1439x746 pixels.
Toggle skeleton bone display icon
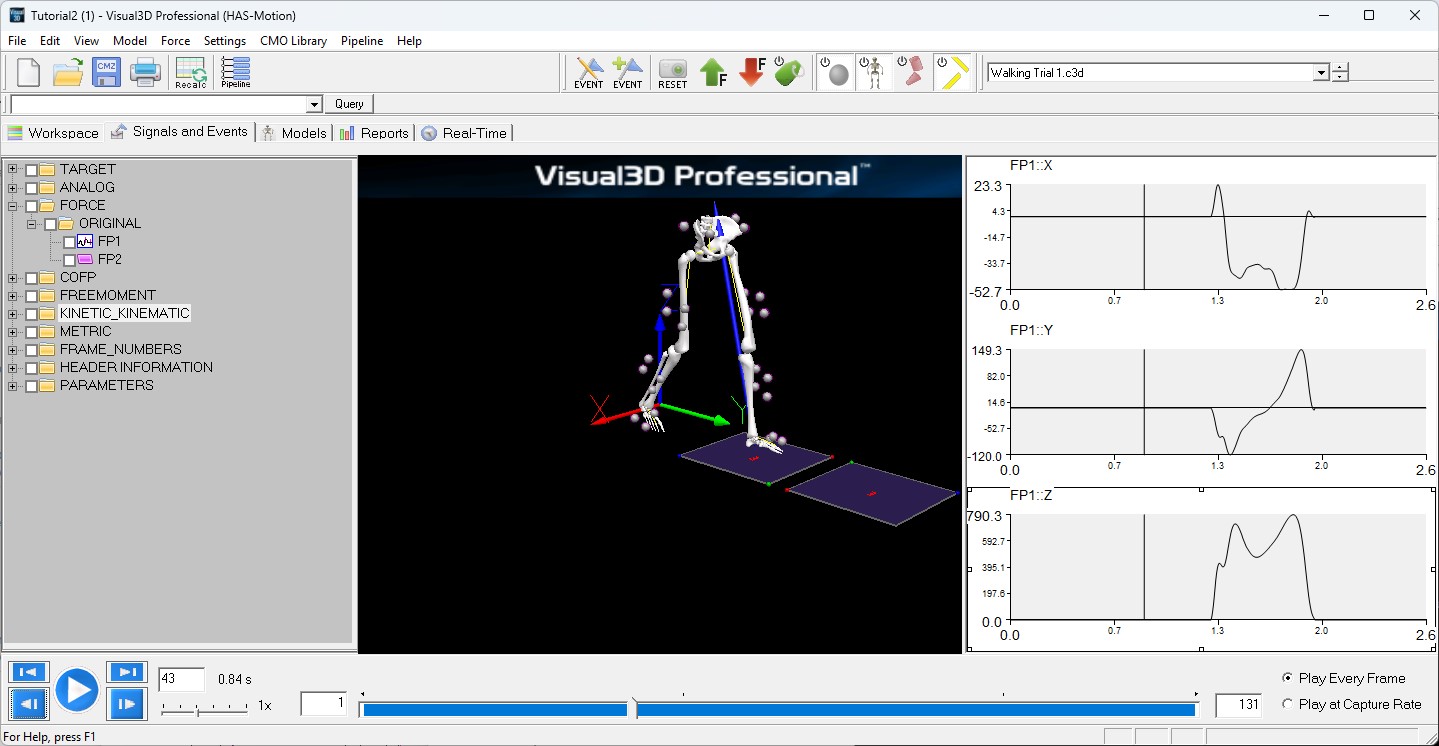point(874,73)
